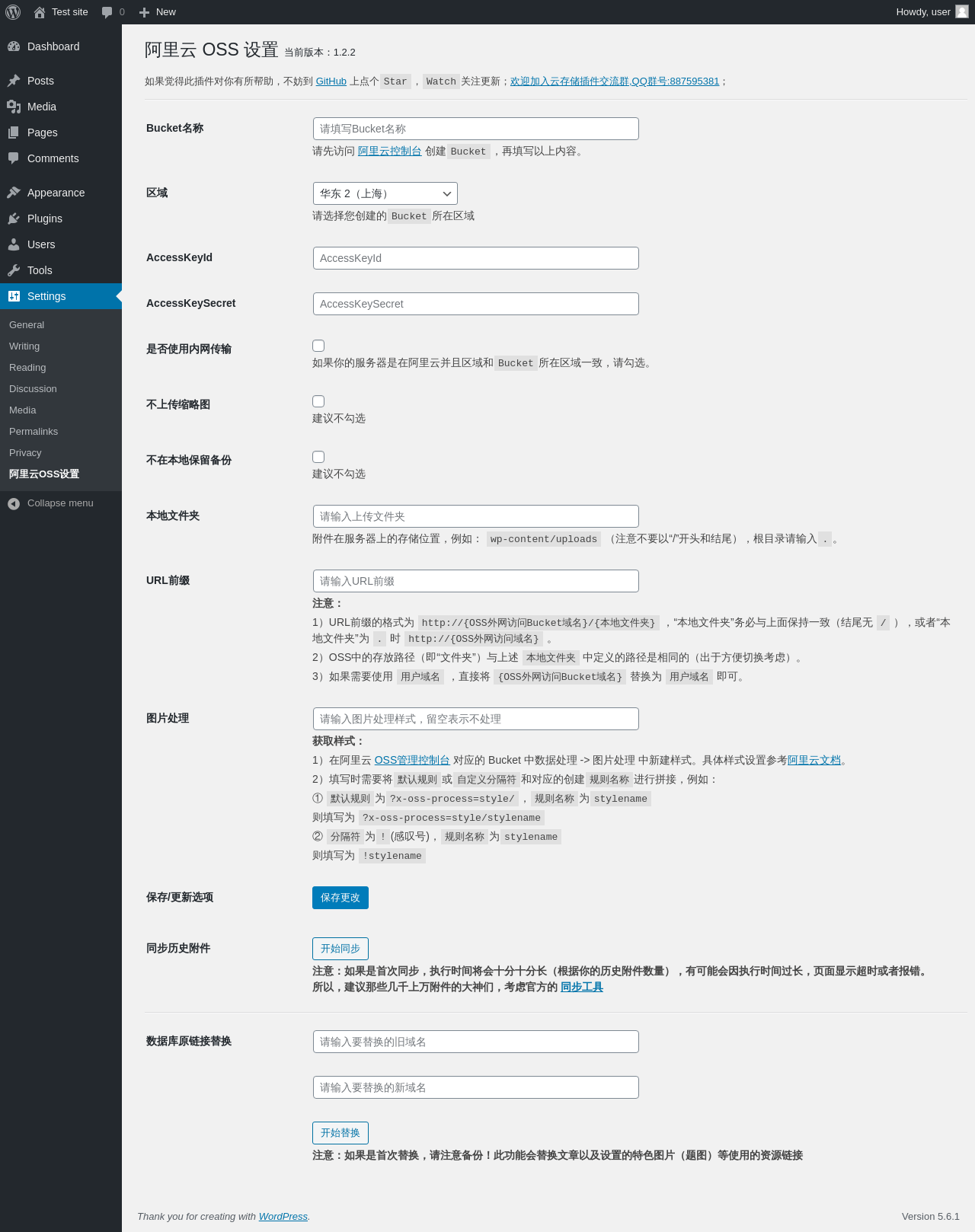Click the Posts pushpin icon
The width and height of the screenshot is (975, 1232).
tap(14, 81)
